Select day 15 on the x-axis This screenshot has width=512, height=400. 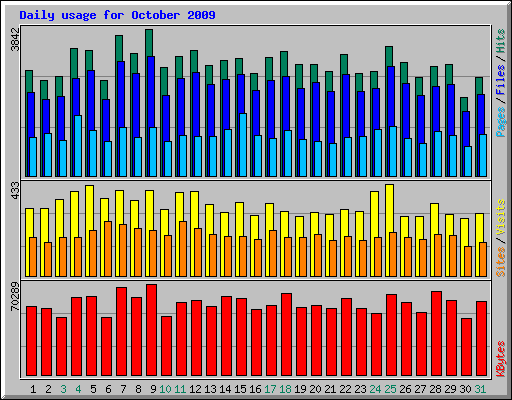(x=240, y=389)
